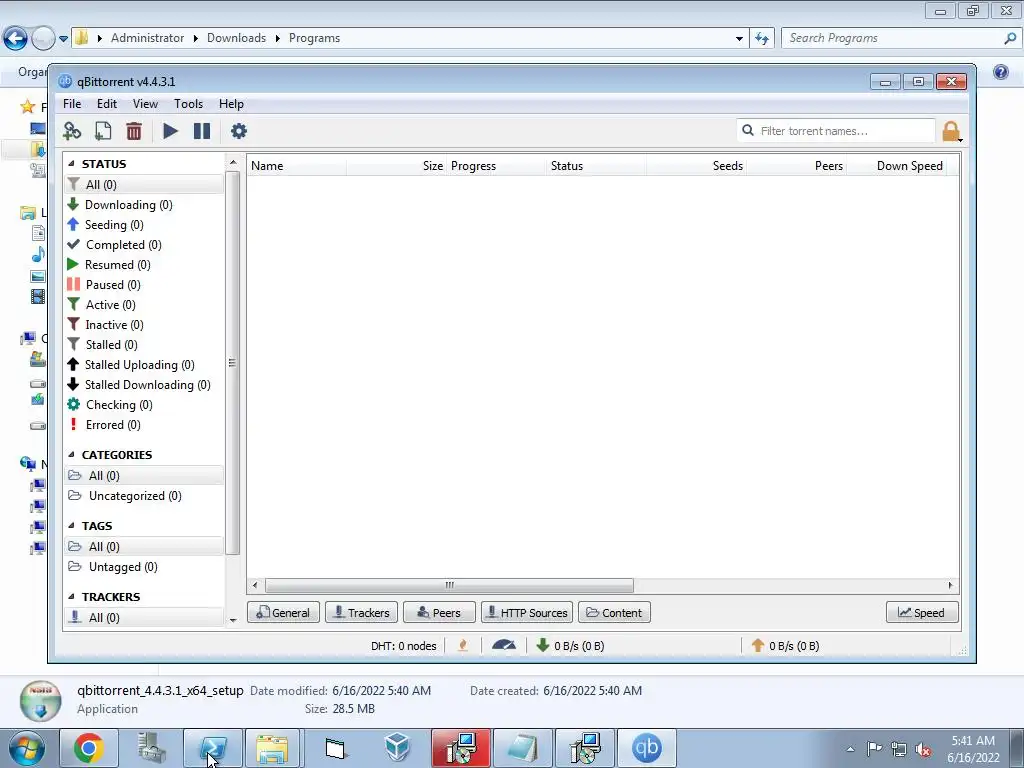Click the Add Torrent Link toolbar icon

[x=72, y=131]
